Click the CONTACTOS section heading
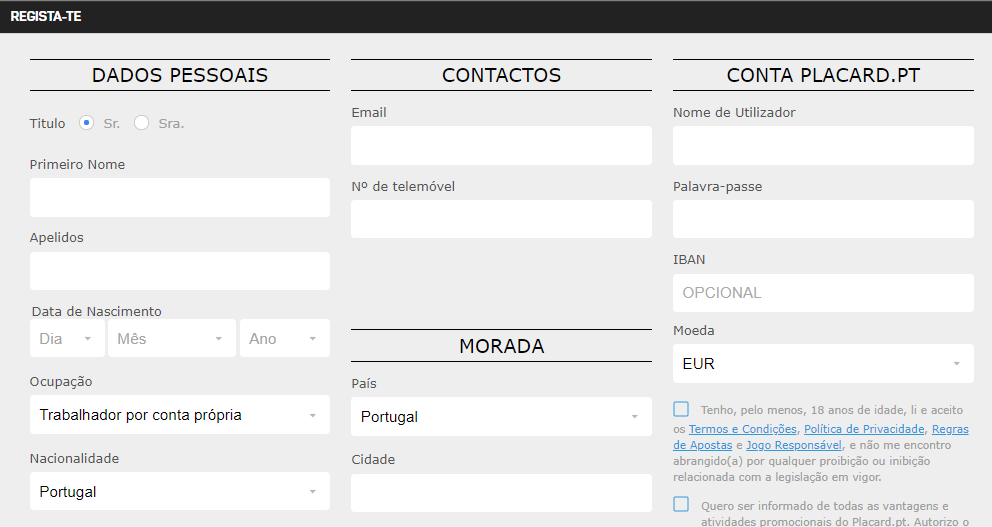 (501, 75)
